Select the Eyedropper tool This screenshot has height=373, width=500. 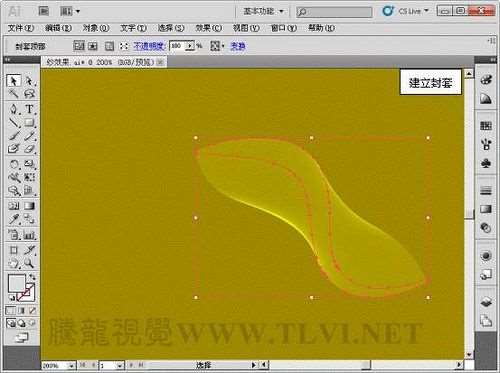click(14, 219)
